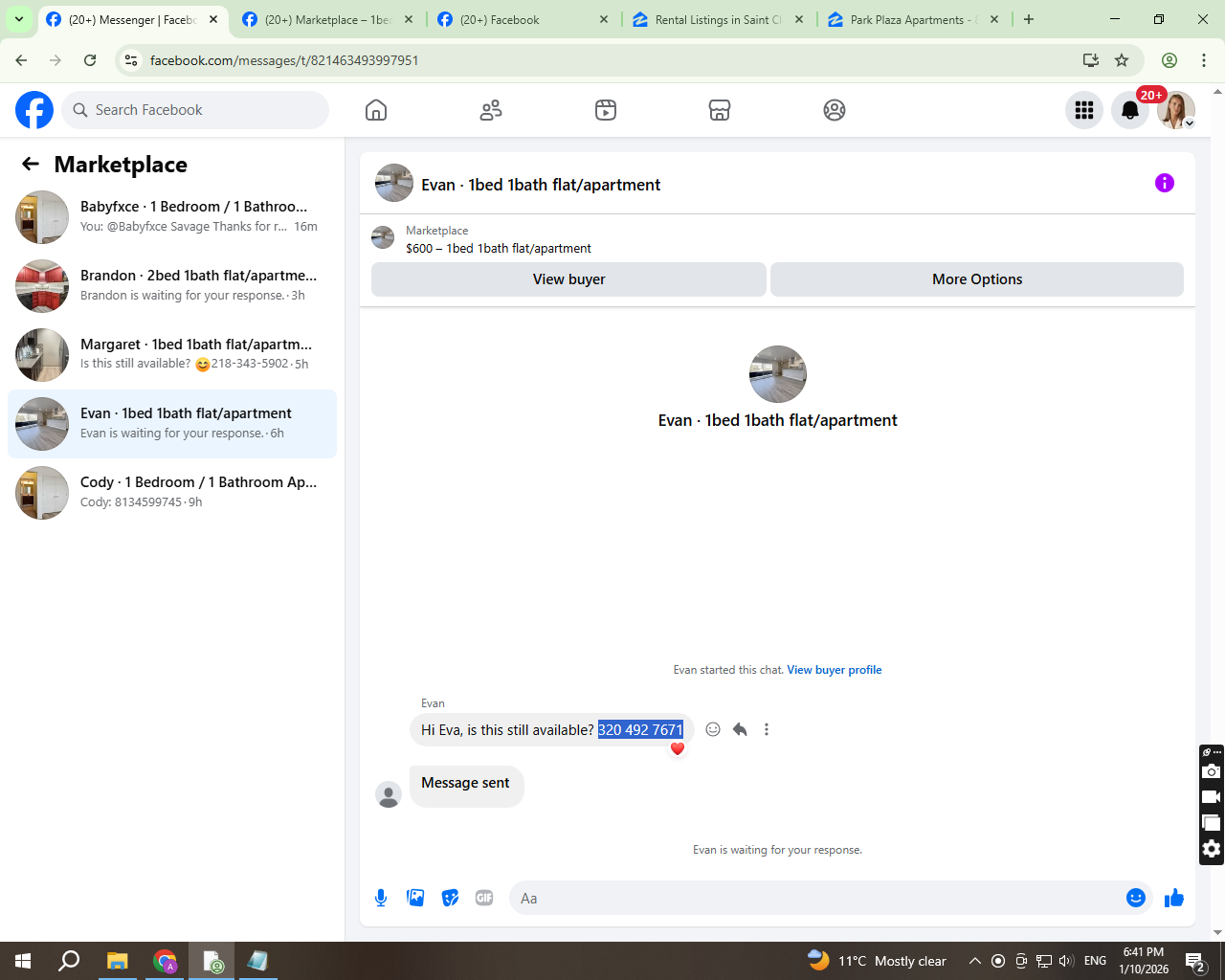Click the heart reaction on message

click(x=678, y=748)
